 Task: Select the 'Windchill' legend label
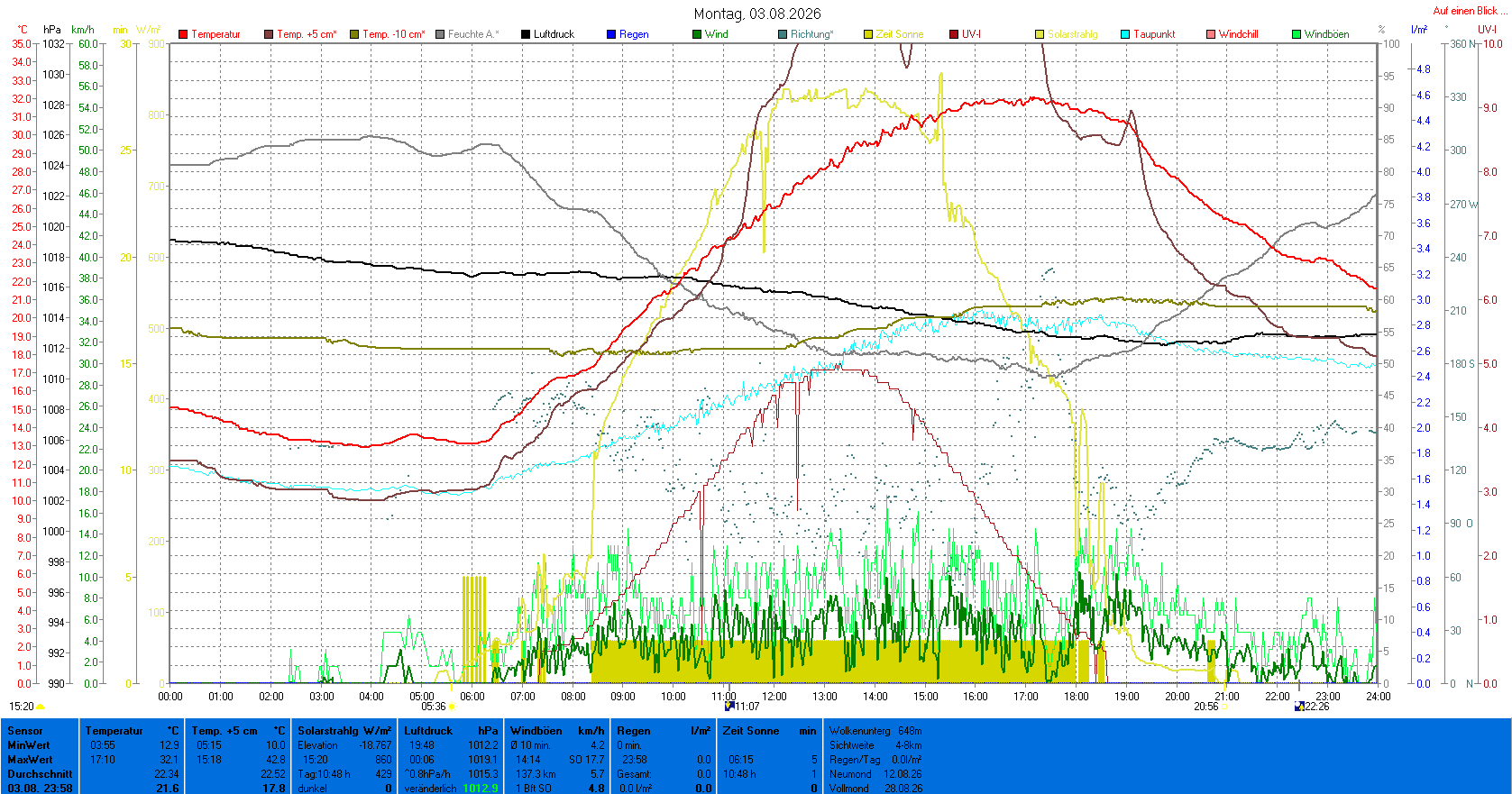click(x=1239, y=34)
